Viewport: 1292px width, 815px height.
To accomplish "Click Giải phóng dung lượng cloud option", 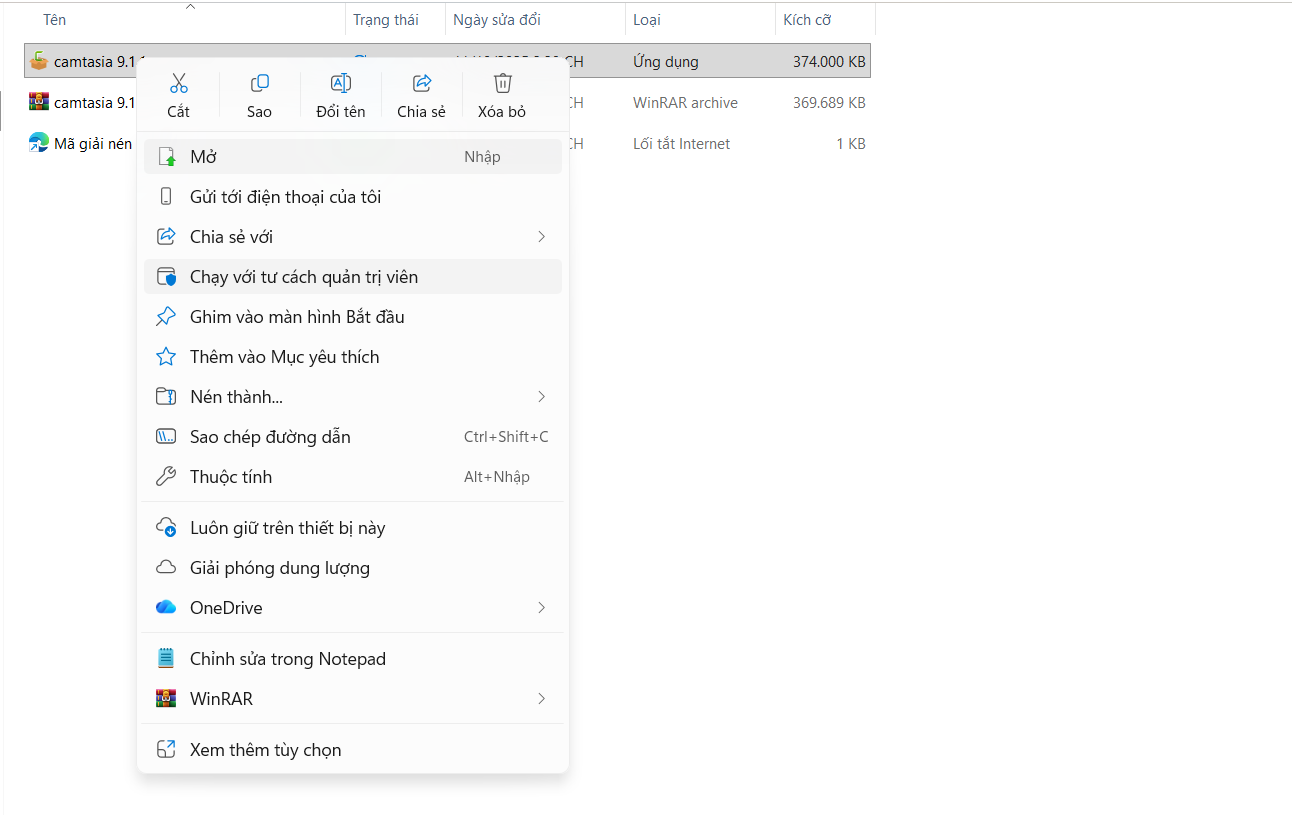I will pyautogui.click(x=279, y=568).
